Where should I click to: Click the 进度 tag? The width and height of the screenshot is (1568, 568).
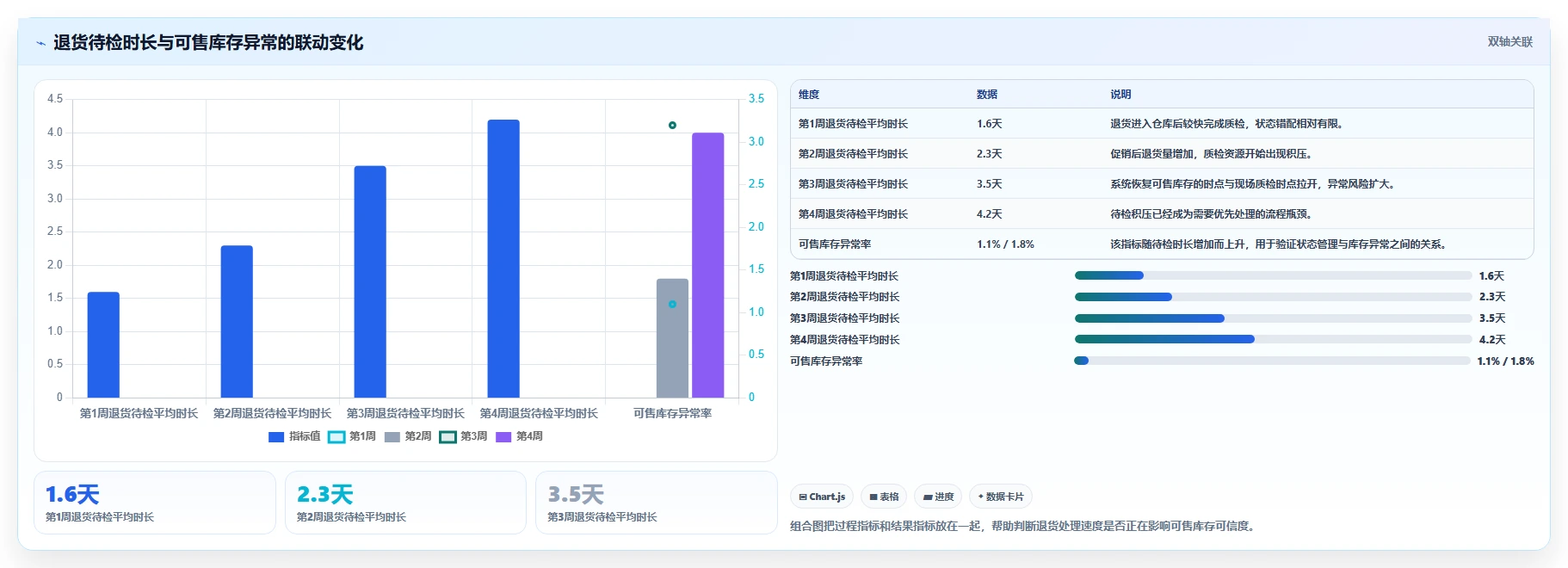(938, 497)
